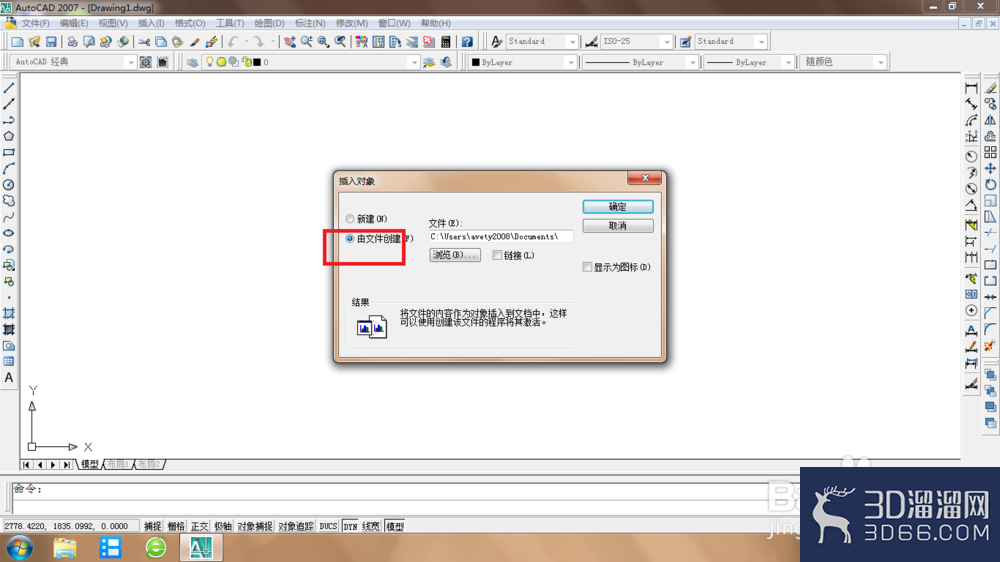Click the Workspace settings gear icon
The width and height of the screenshot is (1000, 562).
(146, 62)
